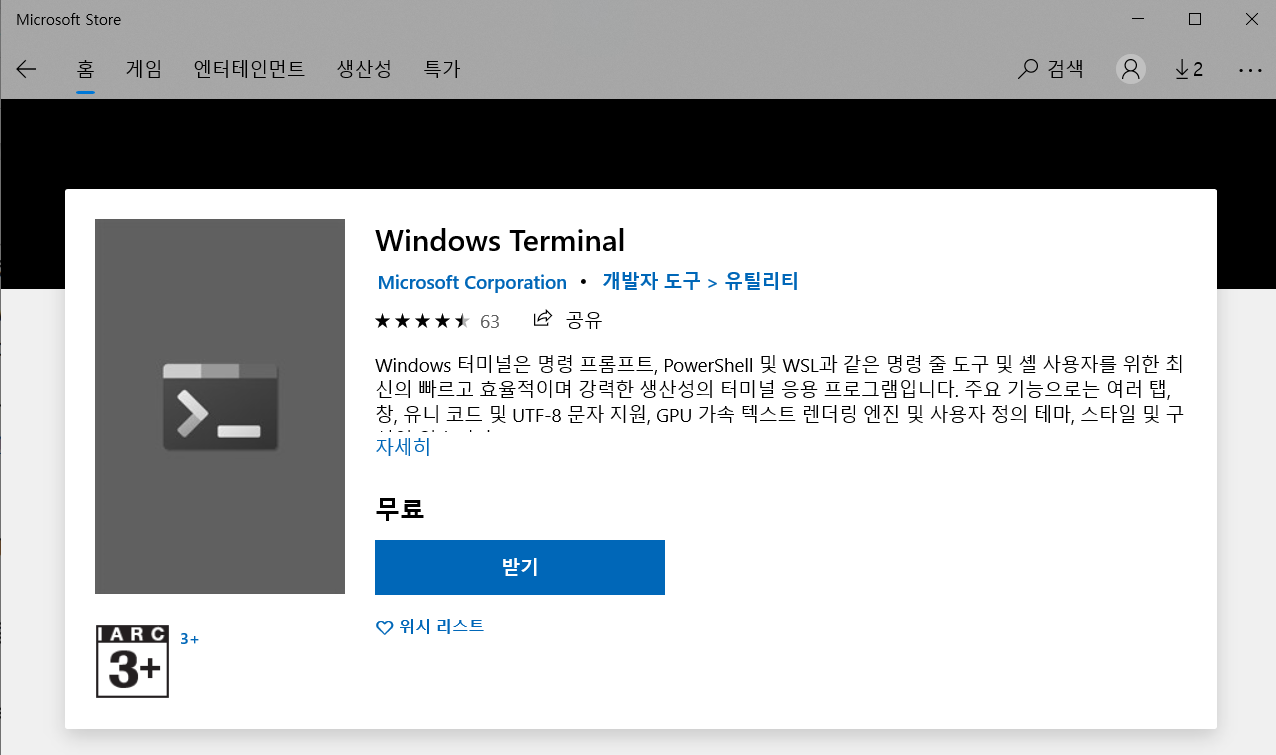The image size is (1276, 755).
Task: Open the 유틸리티 subcategory link
Action: [760, 282]
